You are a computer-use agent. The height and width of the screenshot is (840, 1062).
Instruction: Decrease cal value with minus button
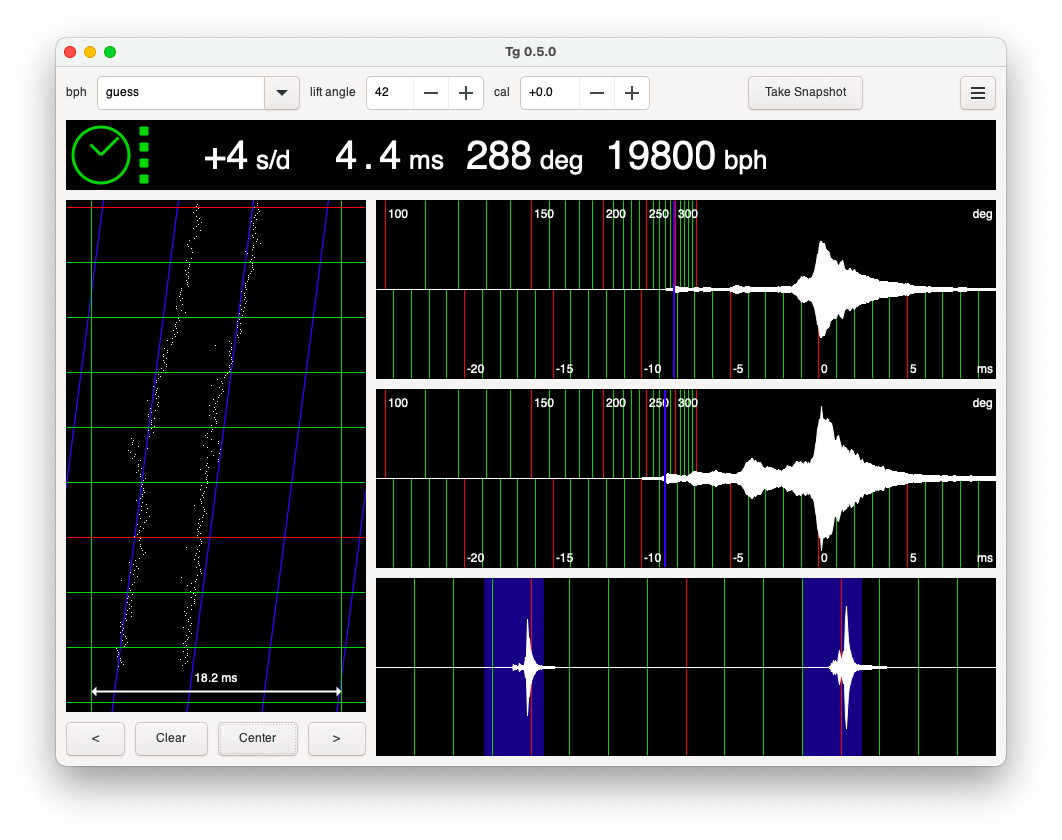(597, 93)
